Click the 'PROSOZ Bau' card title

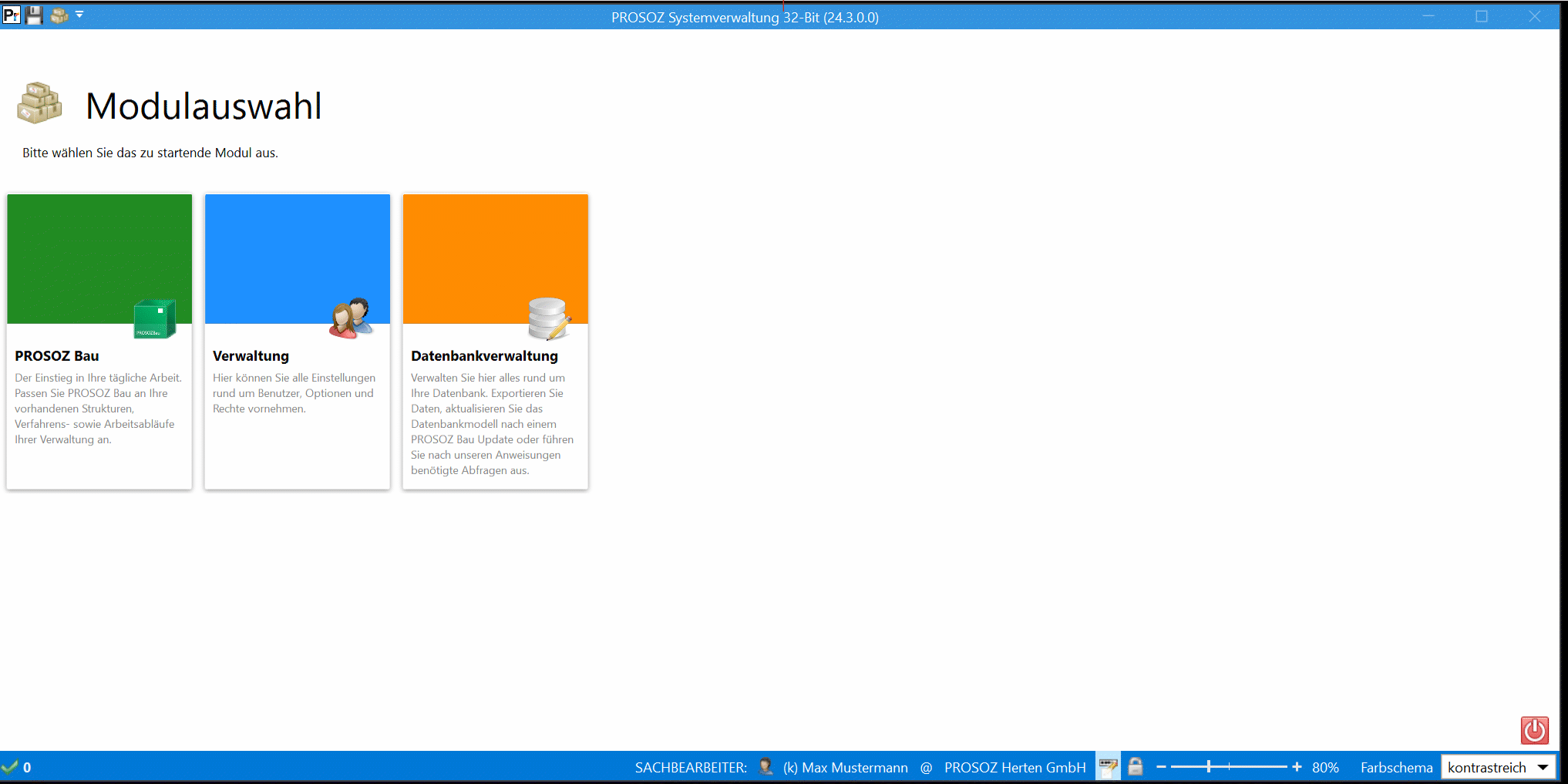click(57, 356)
